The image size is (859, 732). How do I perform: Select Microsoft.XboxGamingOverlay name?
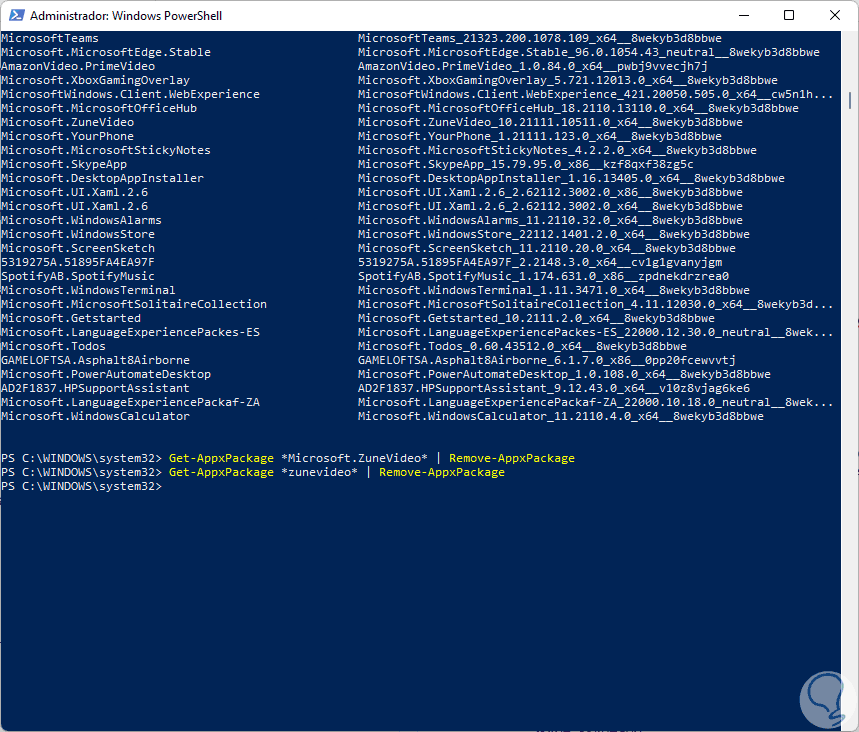pos(95,80)
